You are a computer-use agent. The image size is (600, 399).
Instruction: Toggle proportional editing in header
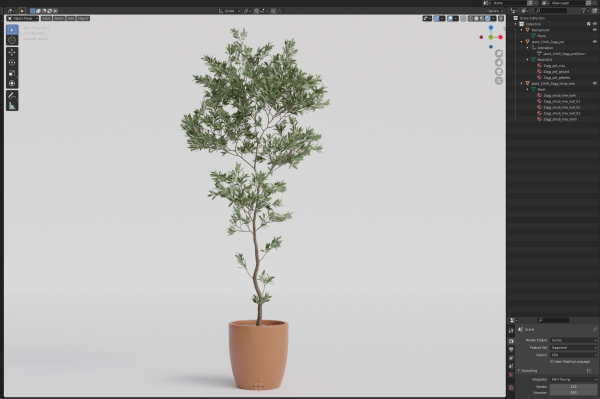click(273, 11)
